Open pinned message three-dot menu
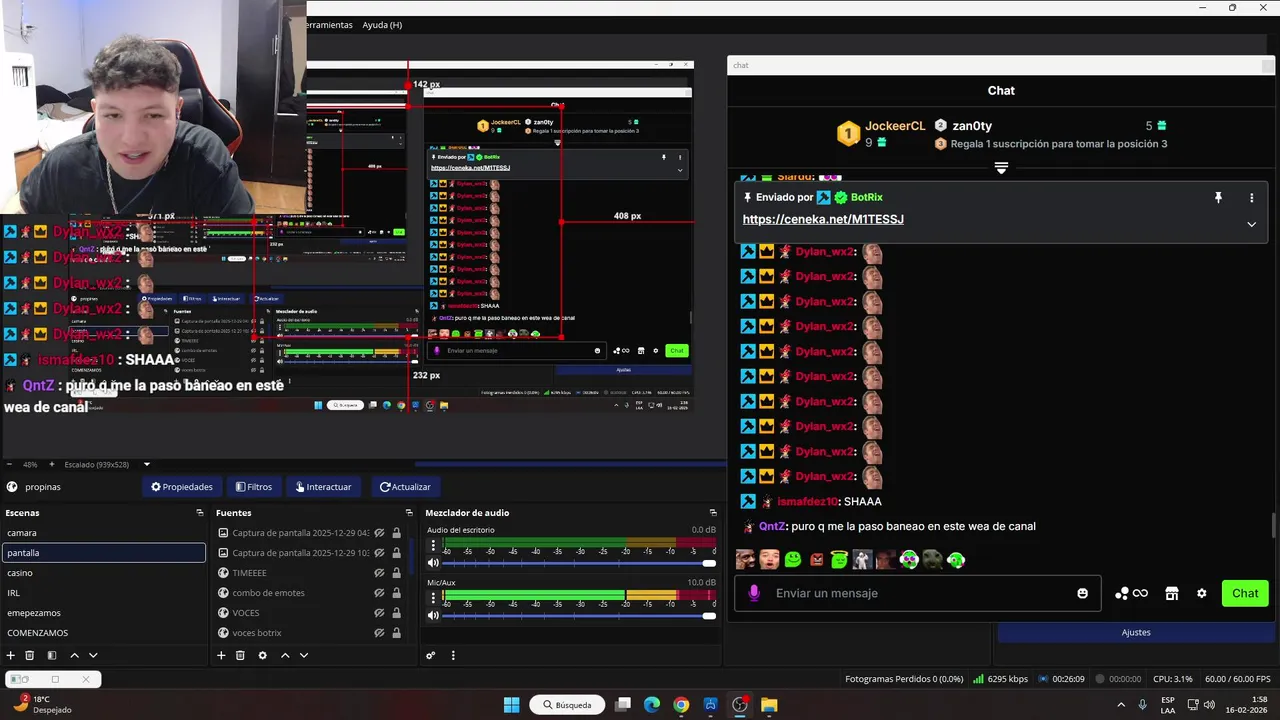The height and width of the screenshot is (720, 1280). click(1251, 198)
